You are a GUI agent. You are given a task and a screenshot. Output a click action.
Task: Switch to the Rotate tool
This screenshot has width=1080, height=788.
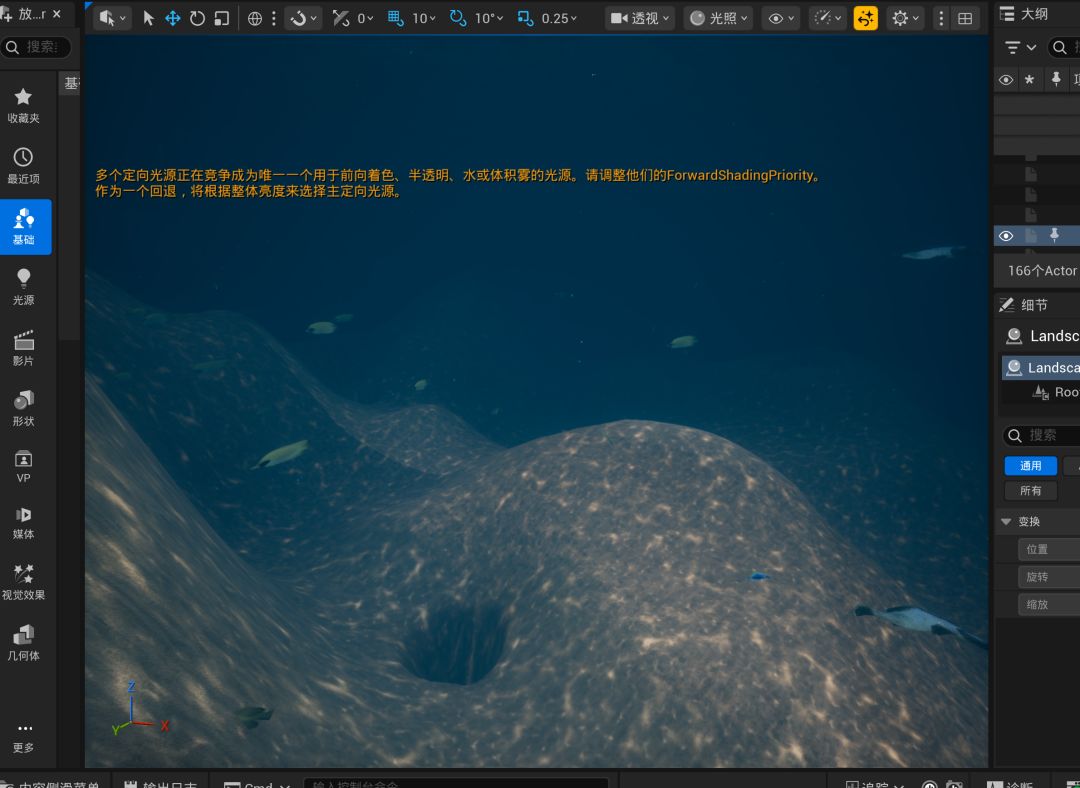tap(197, 19)
